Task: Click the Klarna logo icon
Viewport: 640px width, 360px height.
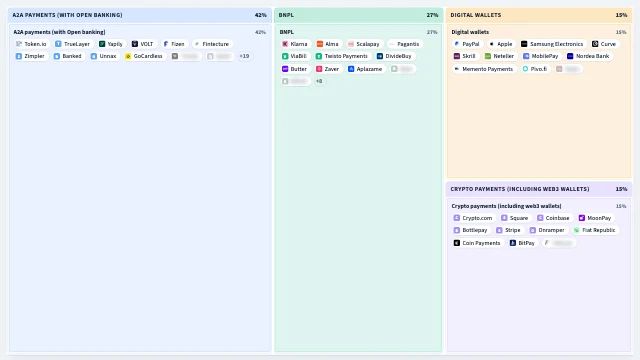Action: (285, 44)
